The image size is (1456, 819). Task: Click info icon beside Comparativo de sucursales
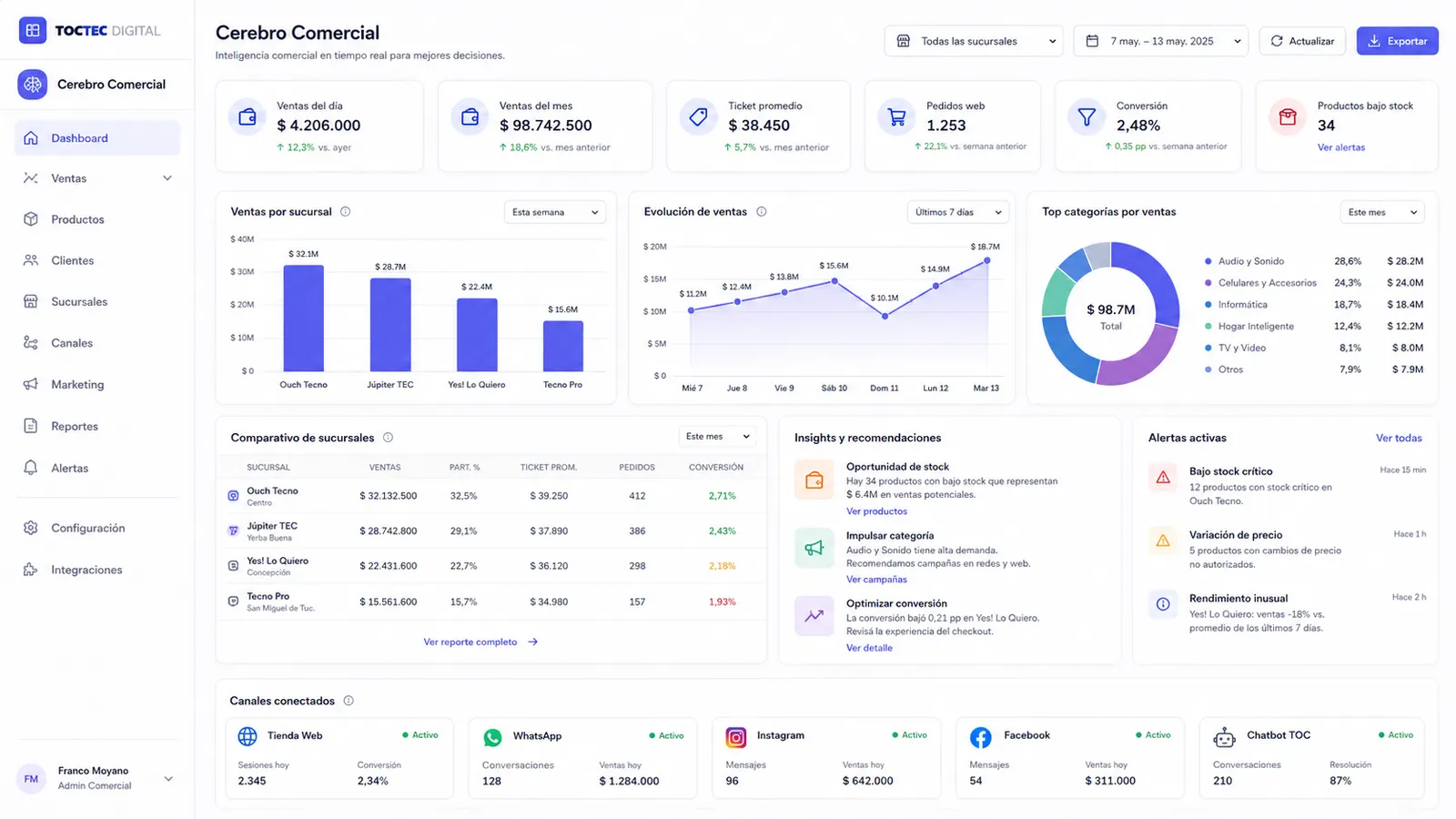point(388,438)
